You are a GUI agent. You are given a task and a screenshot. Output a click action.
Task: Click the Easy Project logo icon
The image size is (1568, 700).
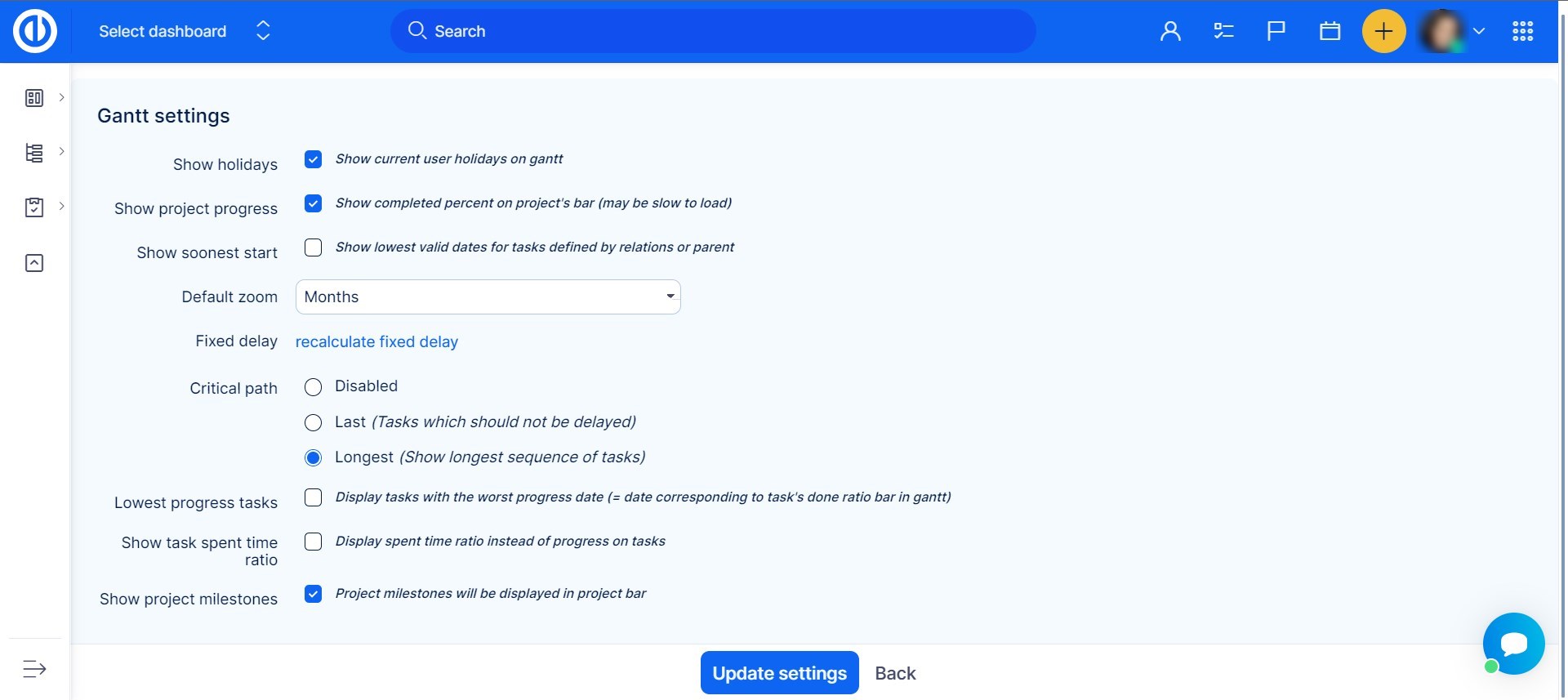pos(35,31)
